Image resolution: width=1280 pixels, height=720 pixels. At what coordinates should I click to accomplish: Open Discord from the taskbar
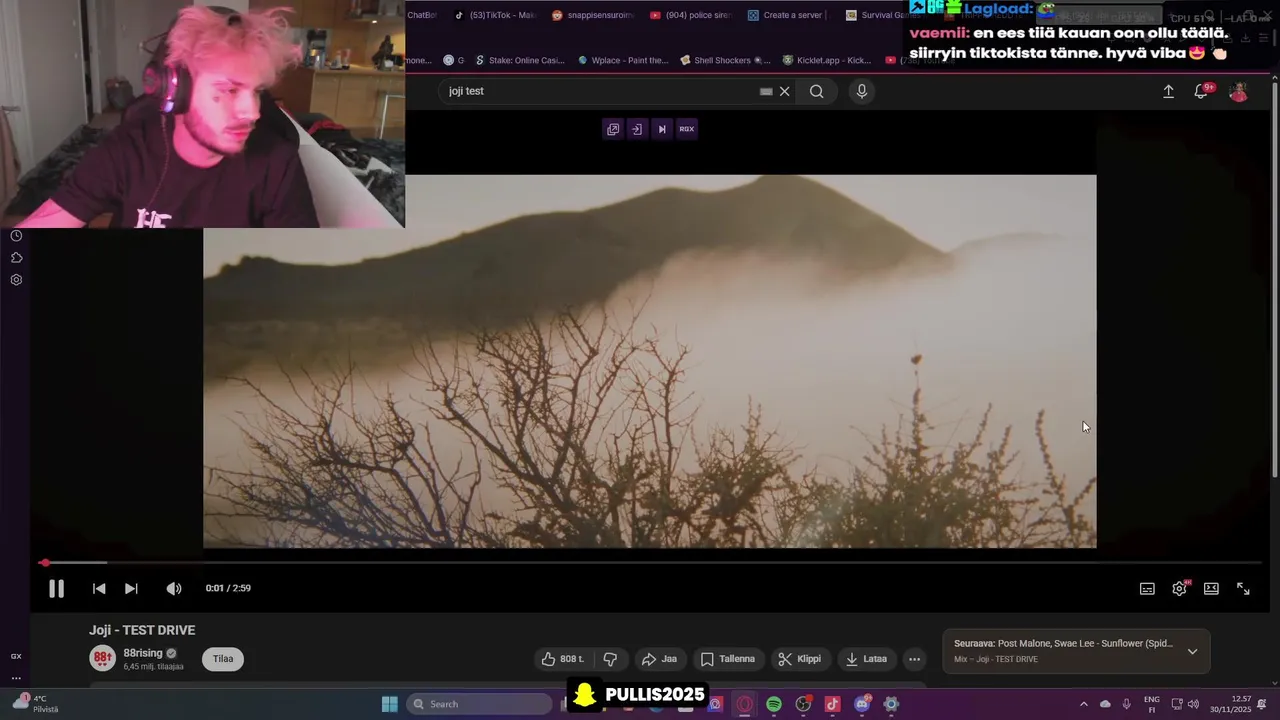(862, 704)
